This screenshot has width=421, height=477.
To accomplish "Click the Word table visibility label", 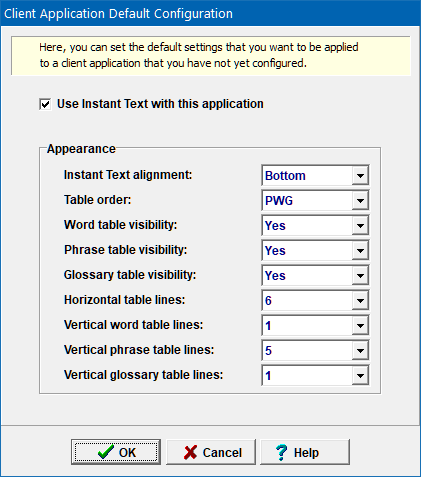I will point(120,225).
